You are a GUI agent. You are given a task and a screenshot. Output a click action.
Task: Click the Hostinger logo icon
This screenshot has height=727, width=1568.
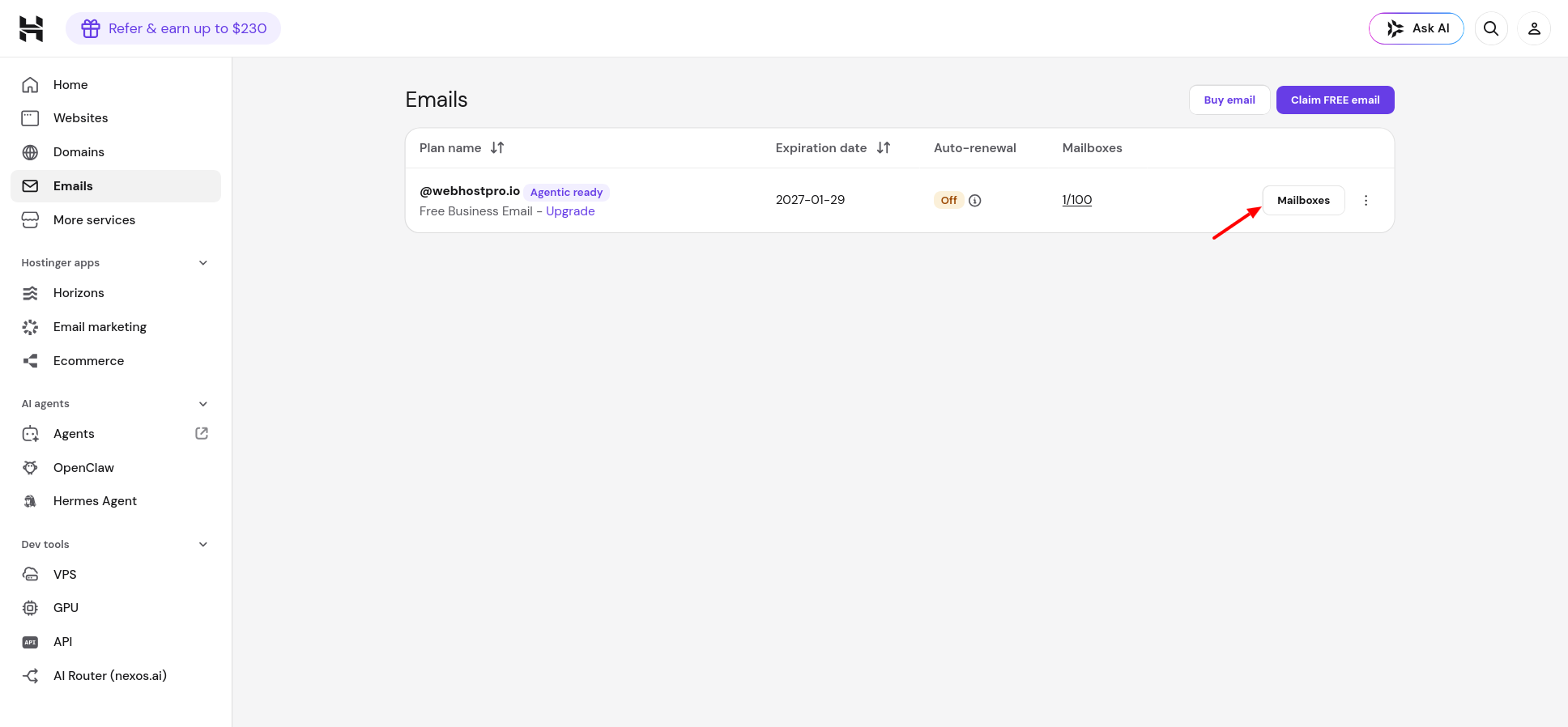point(31,28)
